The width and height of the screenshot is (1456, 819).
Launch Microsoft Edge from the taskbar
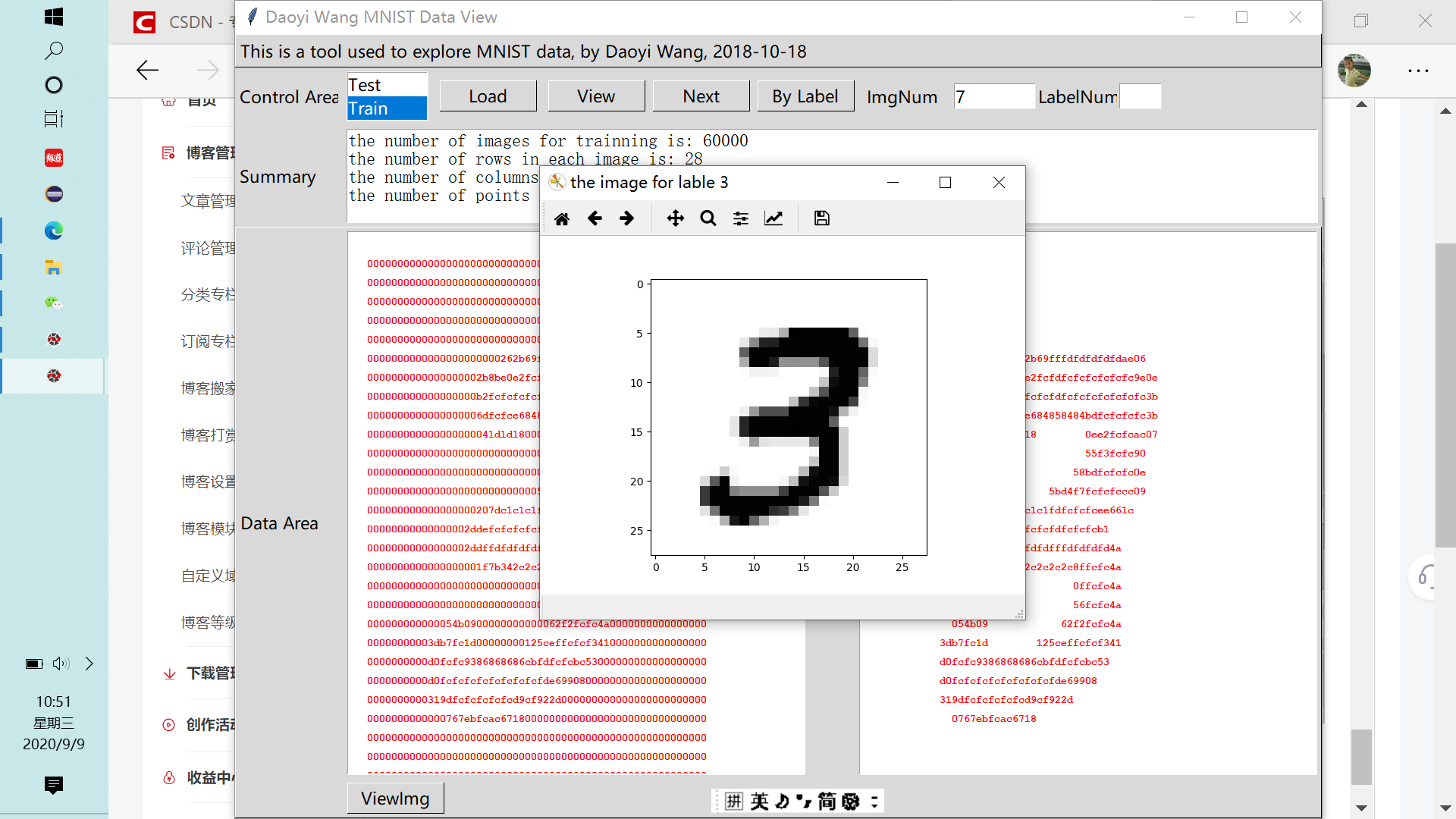click(x=53, y=231)
